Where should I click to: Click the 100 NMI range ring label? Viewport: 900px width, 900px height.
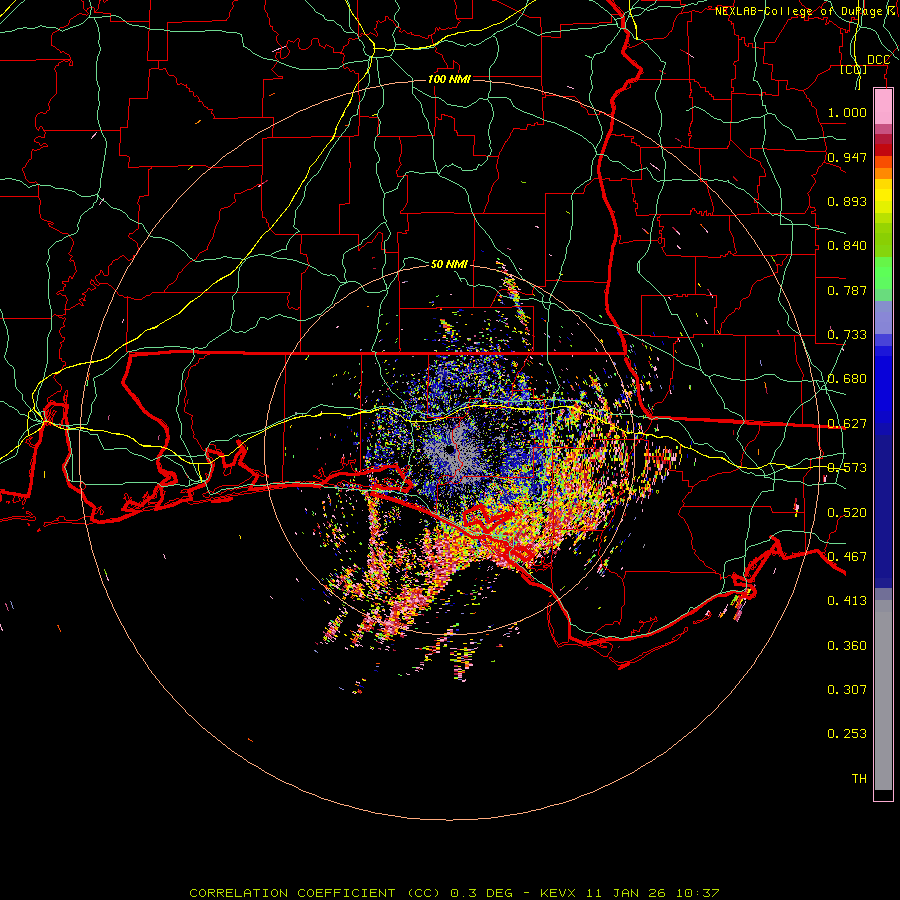[x=449, y=79]
